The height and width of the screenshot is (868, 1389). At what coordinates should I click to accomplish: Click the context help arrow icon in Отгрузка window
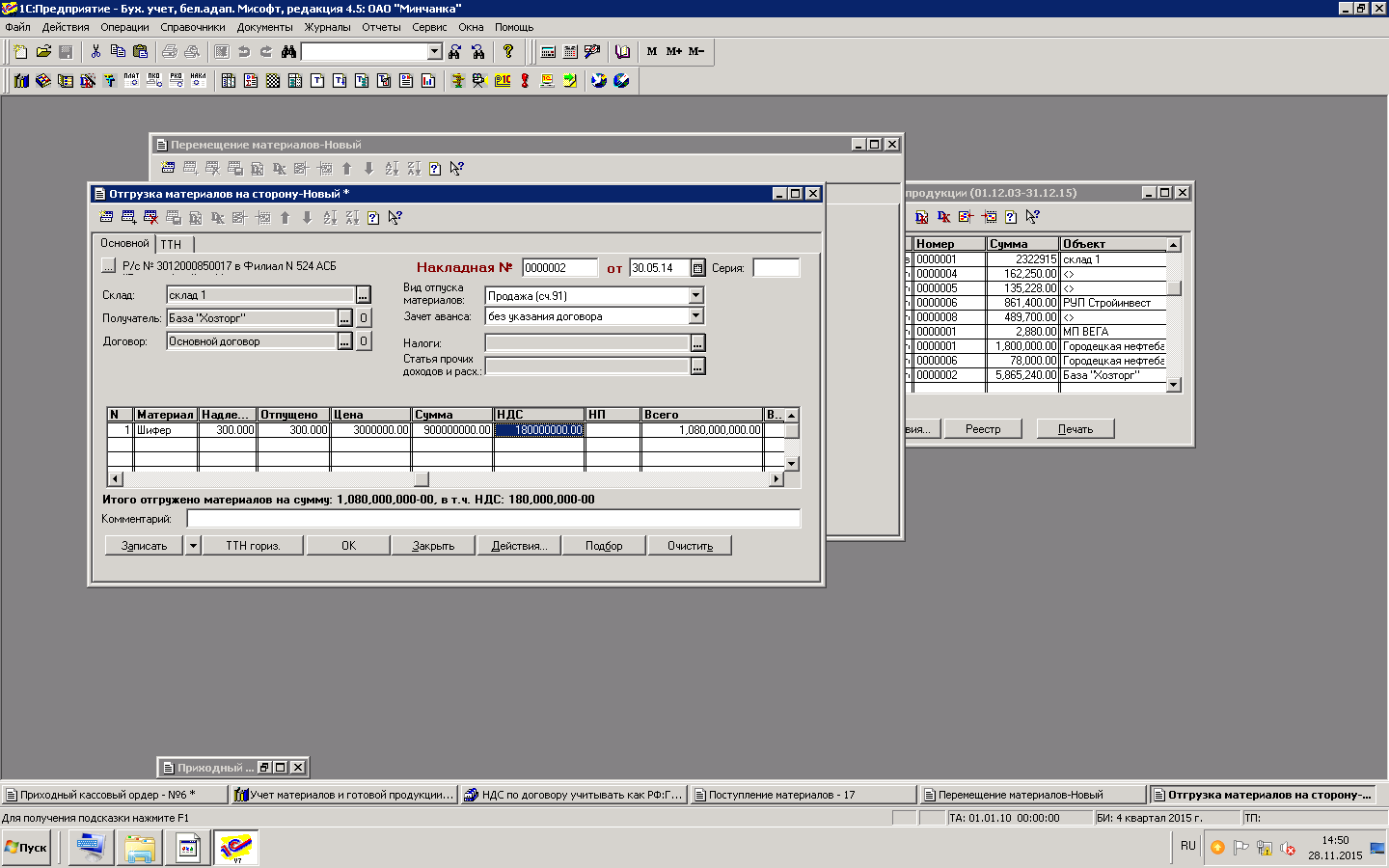(395, 218)
